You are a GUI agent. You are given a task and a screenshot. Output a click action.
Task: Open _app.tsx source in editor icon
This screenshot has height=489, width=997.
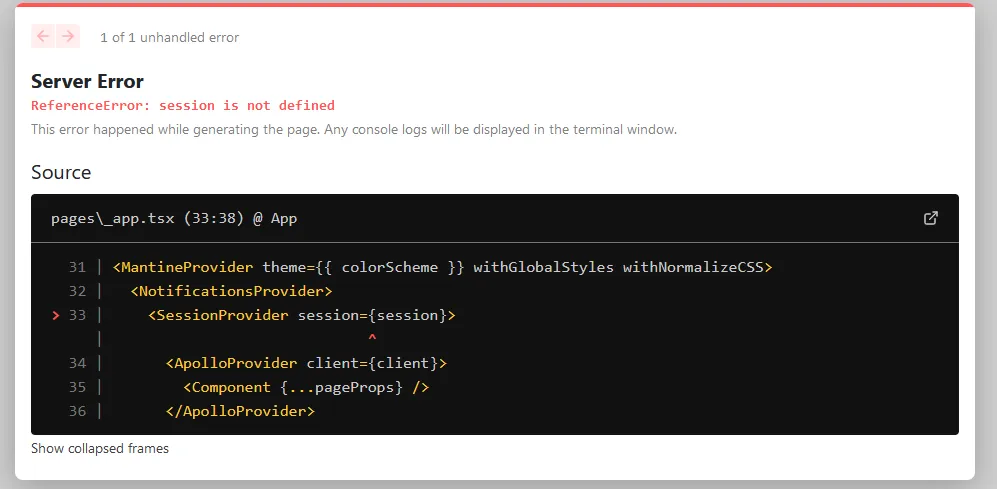(x=930, y=218)
